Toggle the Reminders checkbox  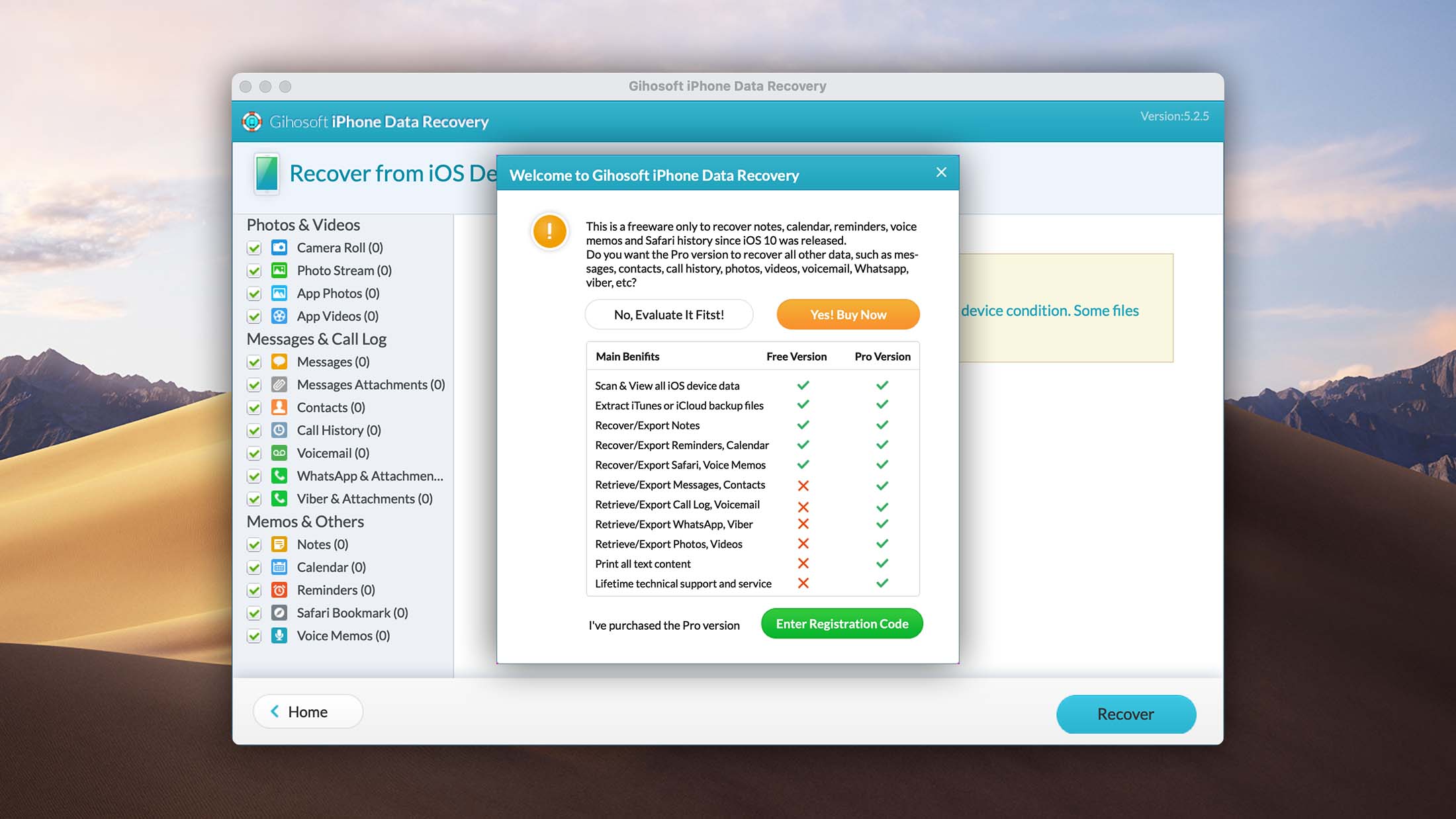click(x=254, y=591)
